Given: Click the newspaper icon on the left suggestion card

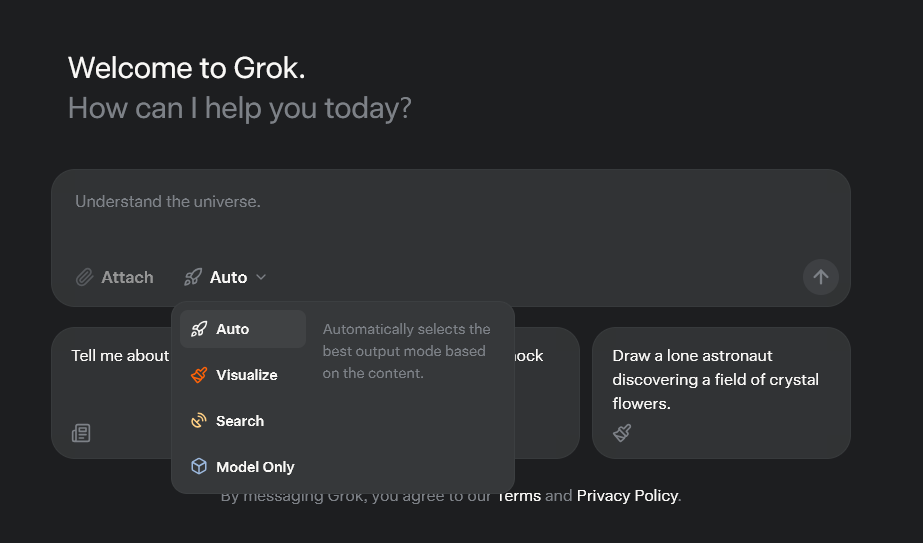Looking at the screenshot, I should coord(81,433).
